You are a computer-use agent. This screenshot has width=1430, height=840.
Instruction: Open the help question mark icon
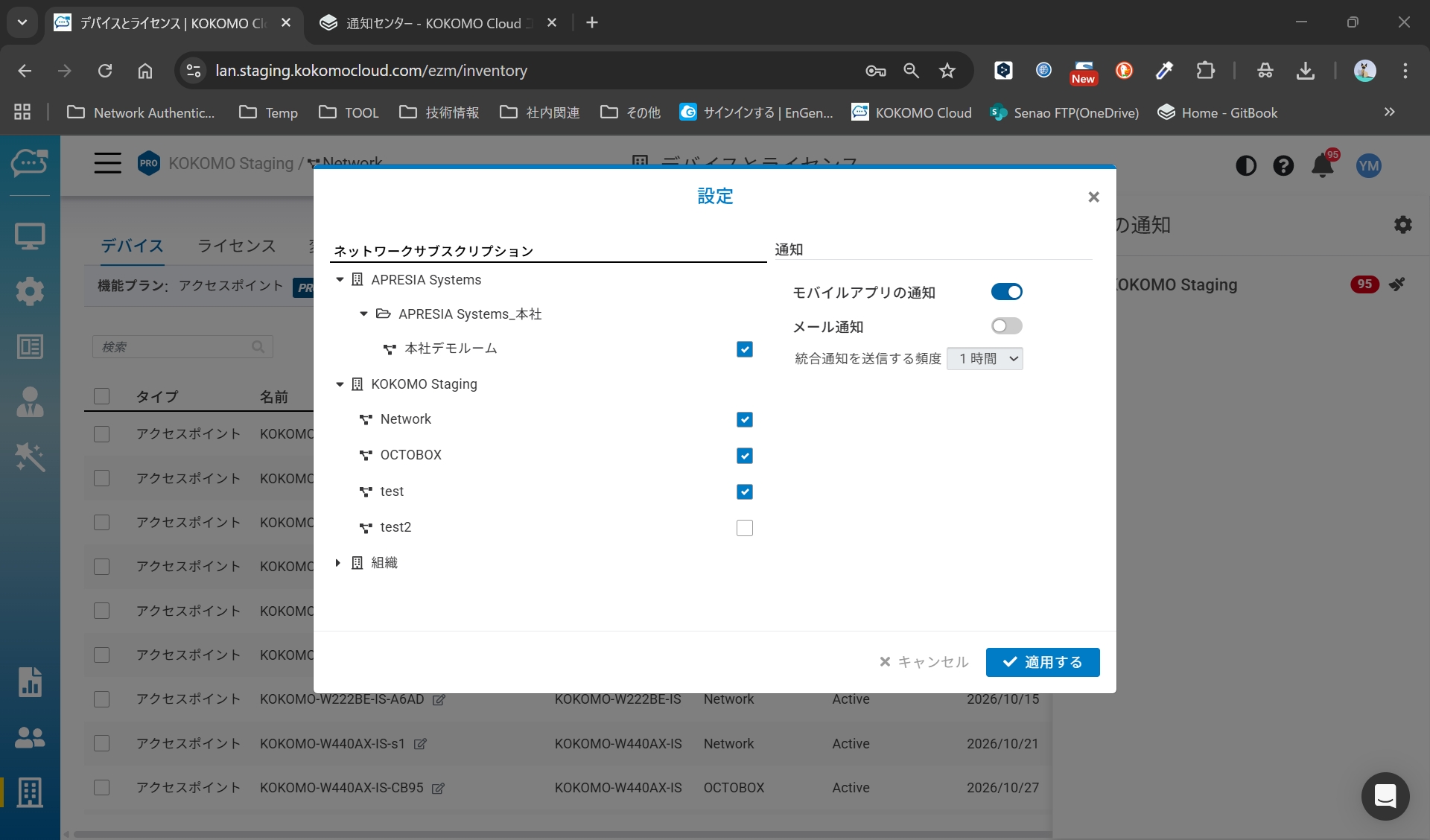click(x=1283, y=165)
